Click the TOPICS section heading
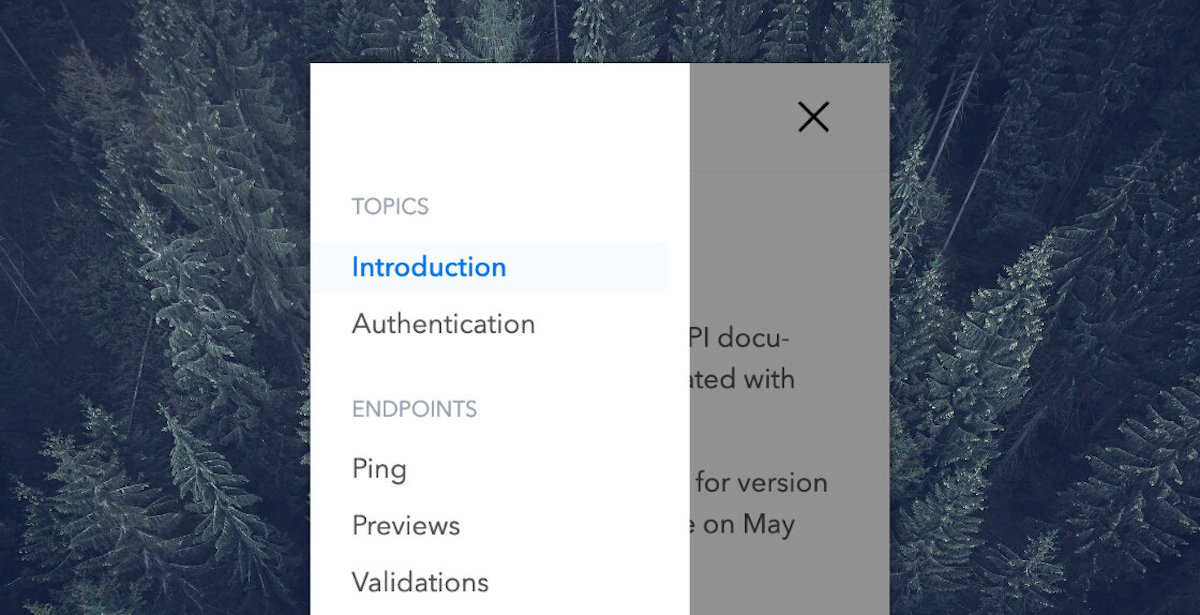Image resolution: width=1200 pixels, height=615 pixels. [x=390, y=207]
